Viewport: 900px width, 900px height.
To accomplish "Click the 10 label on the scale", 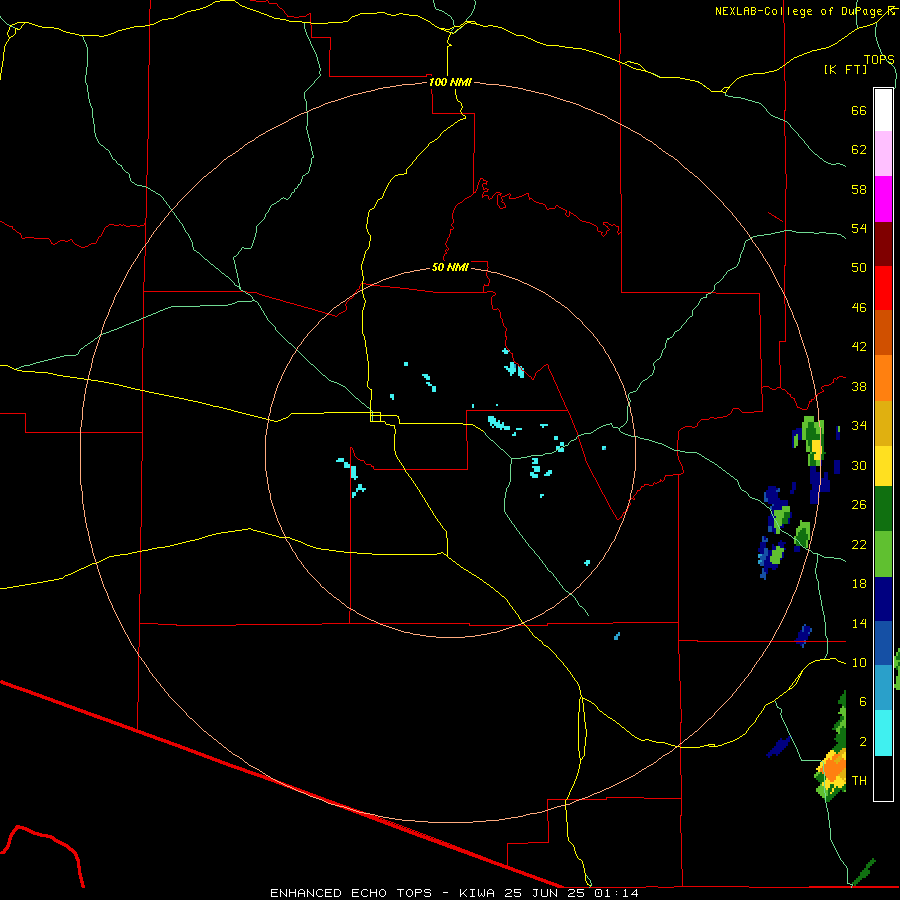I will (x=859, y=662).
